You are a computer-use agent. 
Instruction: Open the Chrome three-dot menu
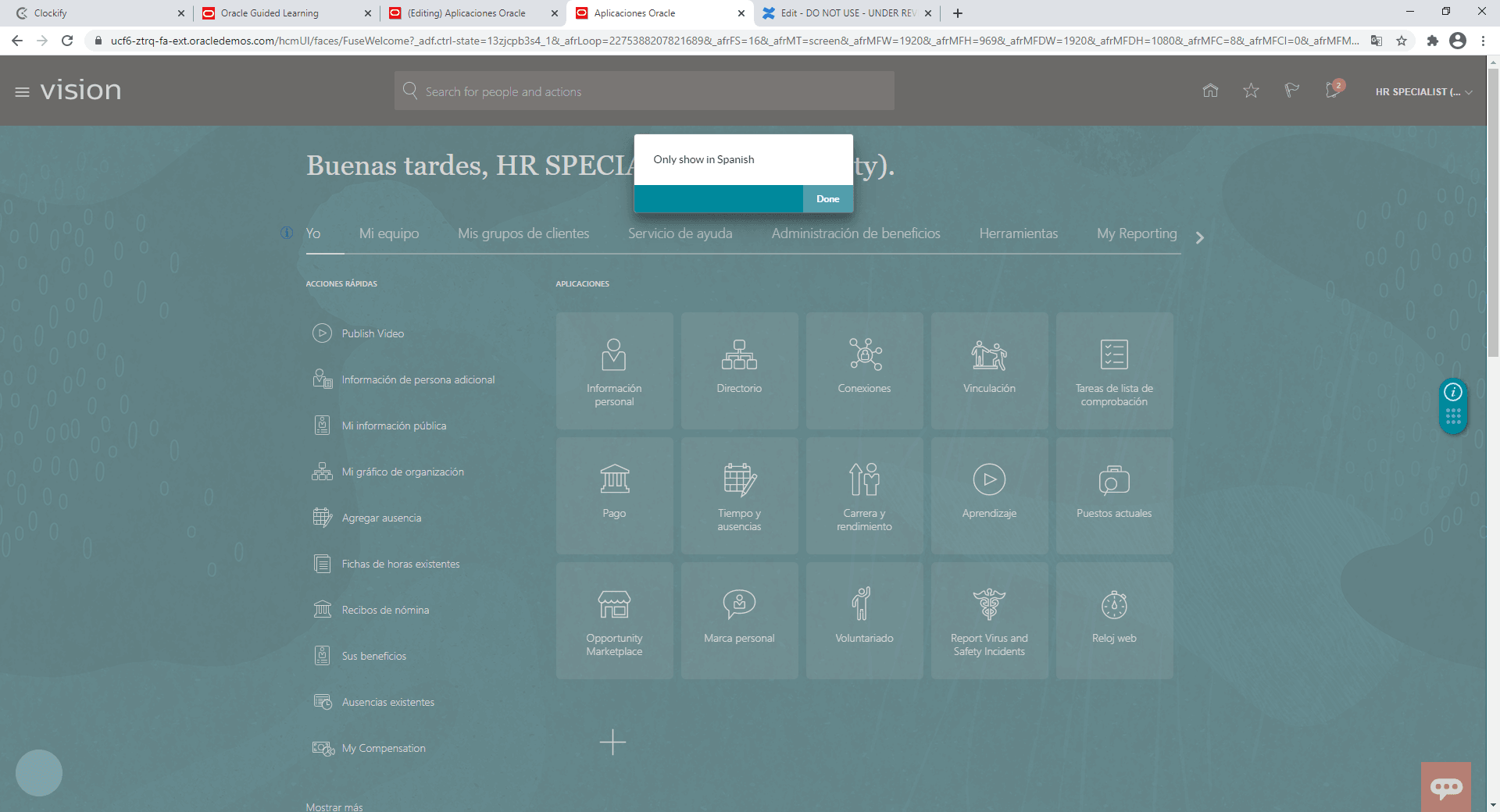coord(1483,41)
